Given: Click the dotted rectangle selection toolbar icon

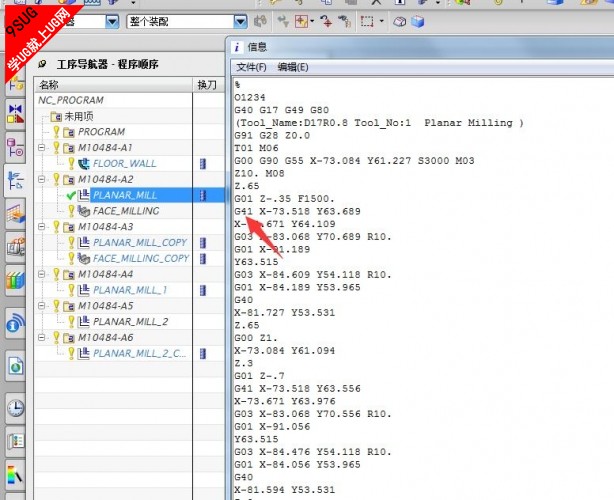Looking at the screenshot, I should 367,22.
